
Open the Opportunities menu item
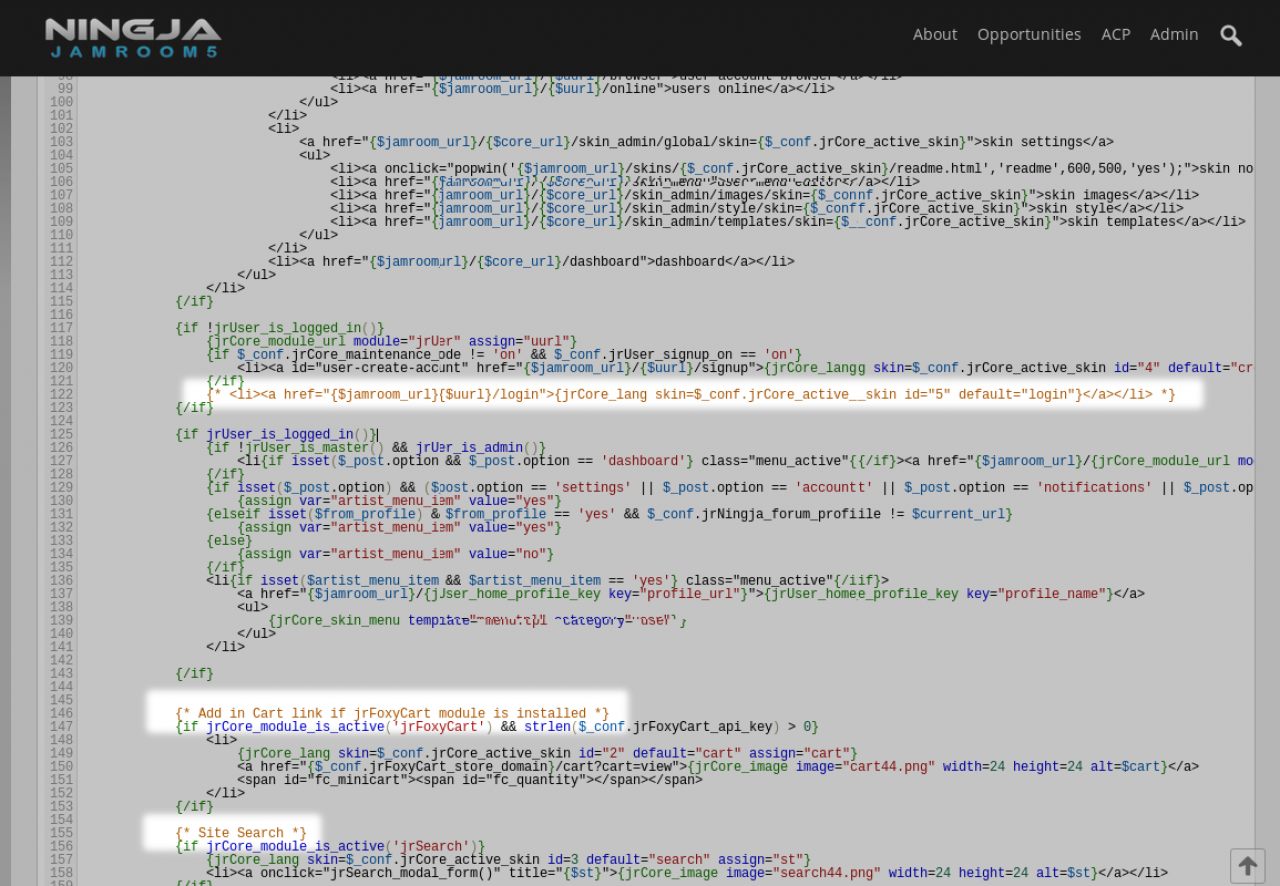point(1029,35)
